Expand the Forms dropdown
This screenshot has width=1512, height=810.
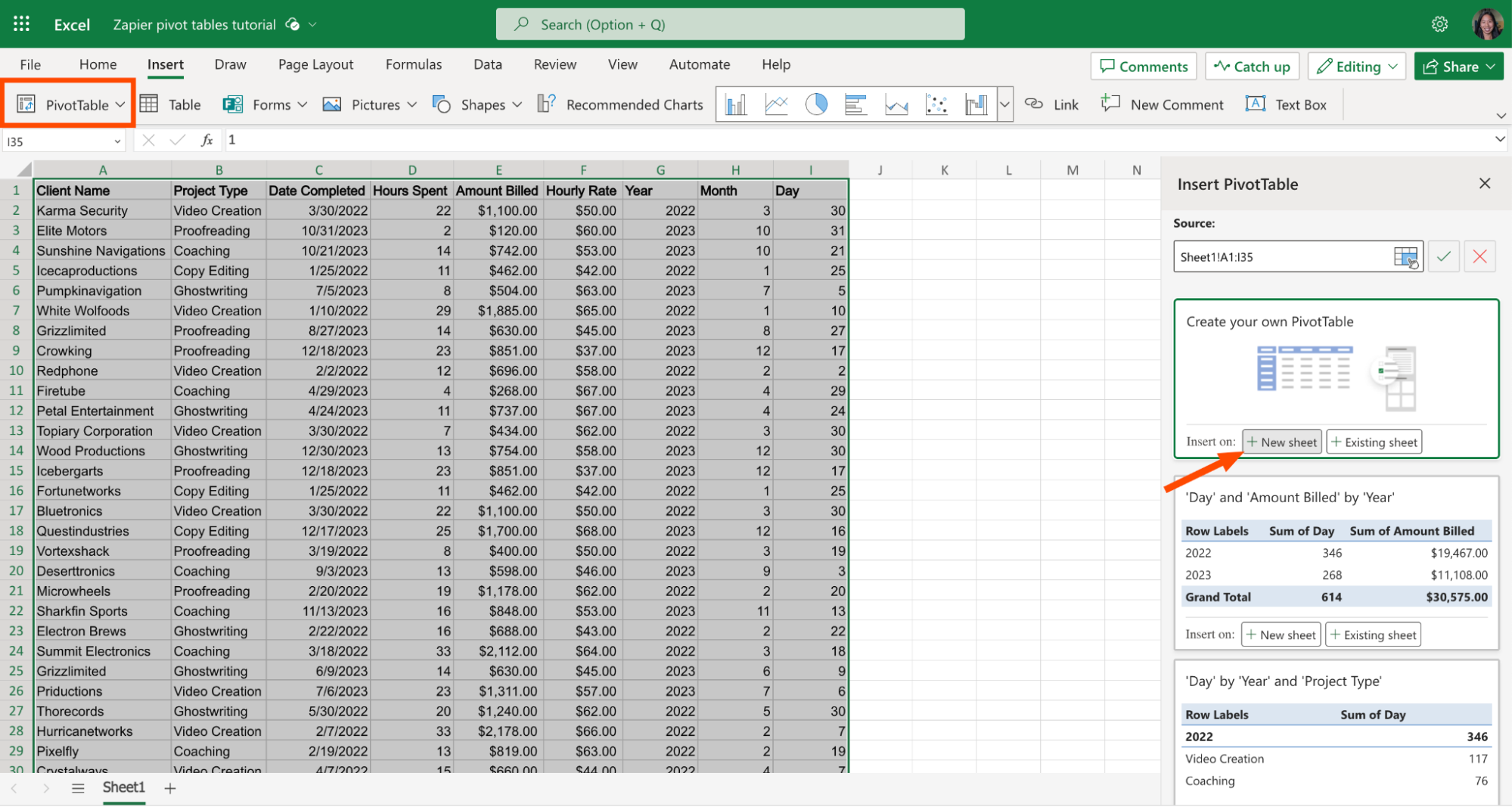303,104
